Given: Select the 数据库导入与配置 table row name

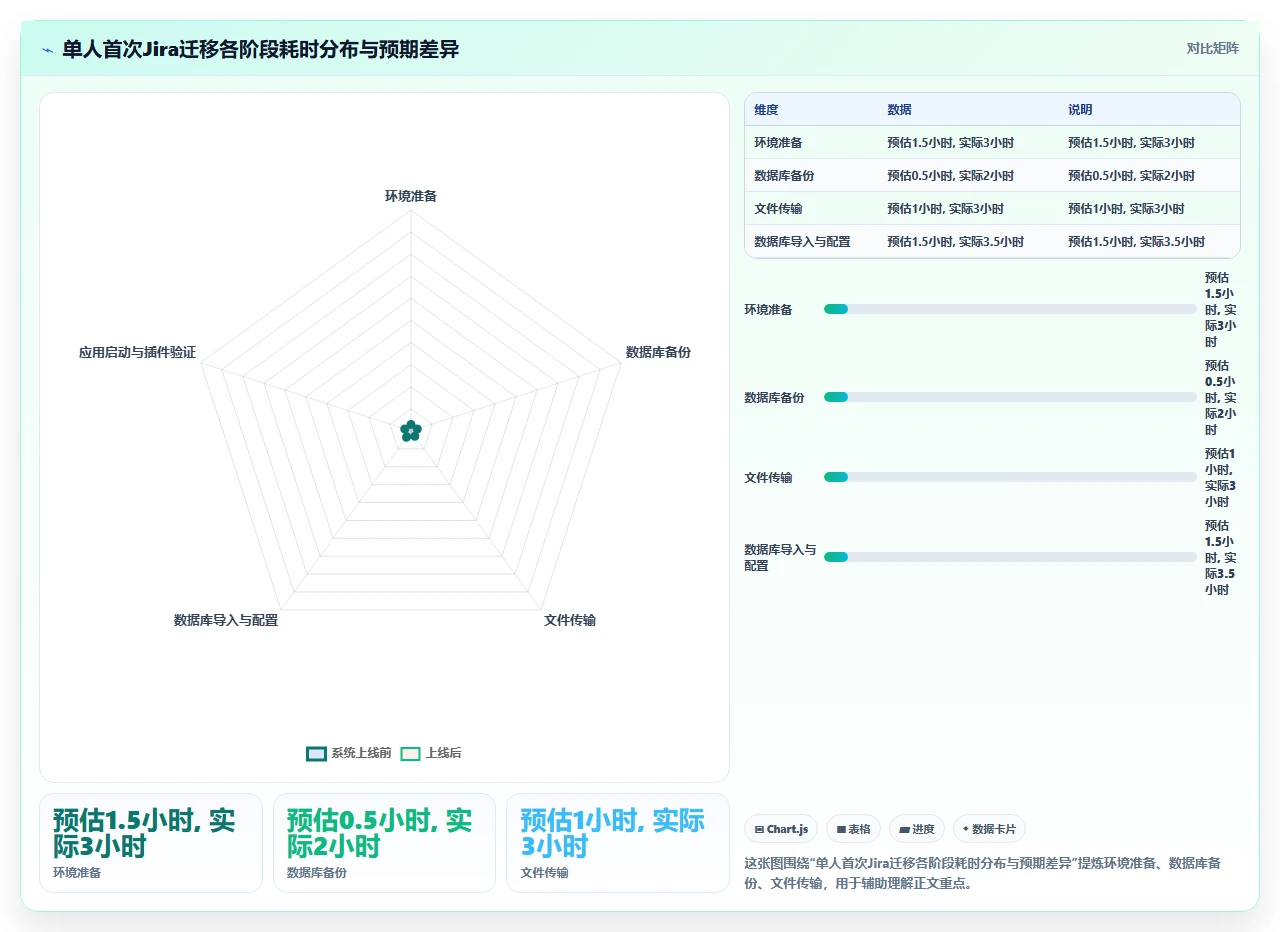Looking at the screenshot, I should point(802,242).
